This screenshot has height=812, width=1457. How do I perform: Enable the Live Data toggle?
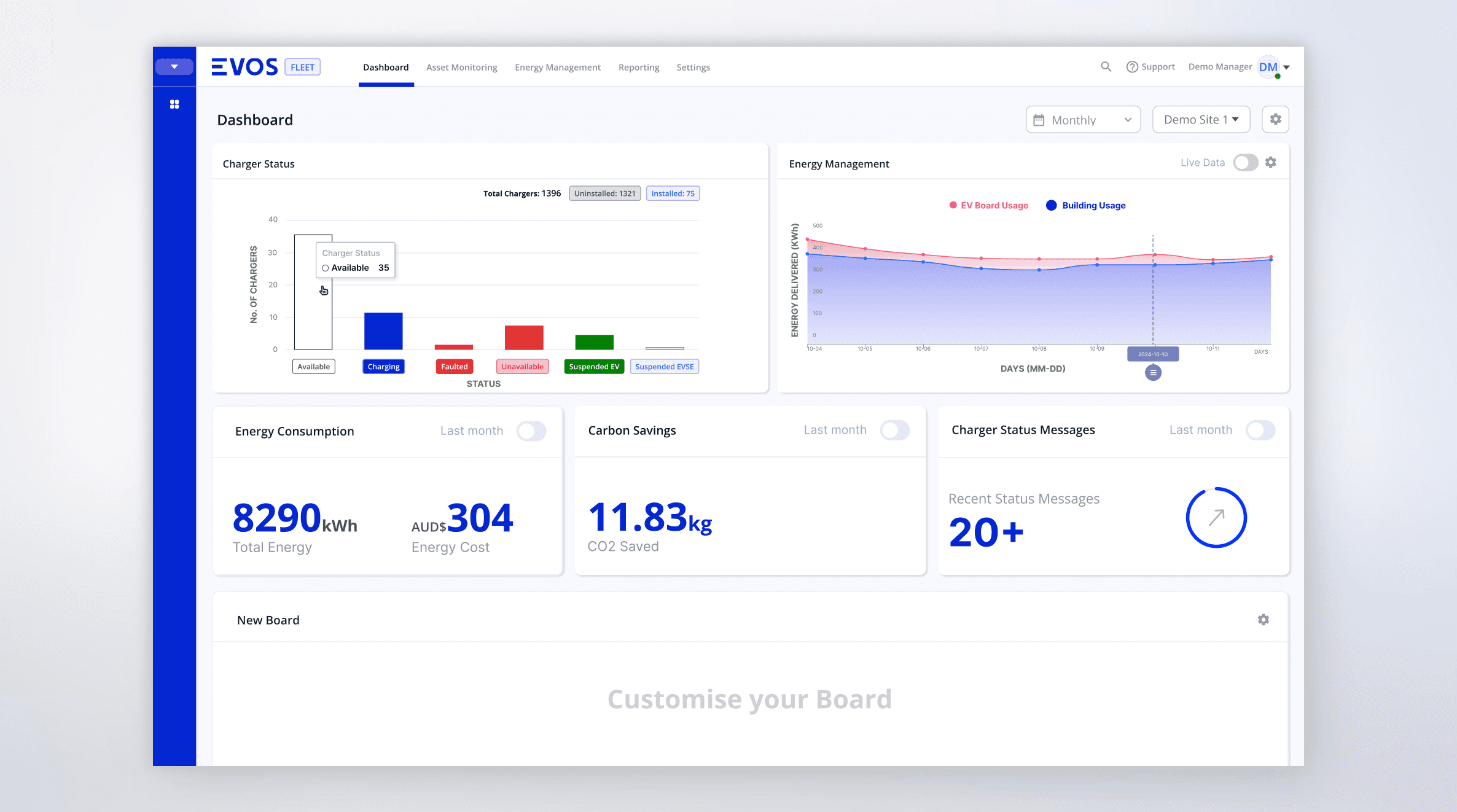point(1246,162)
